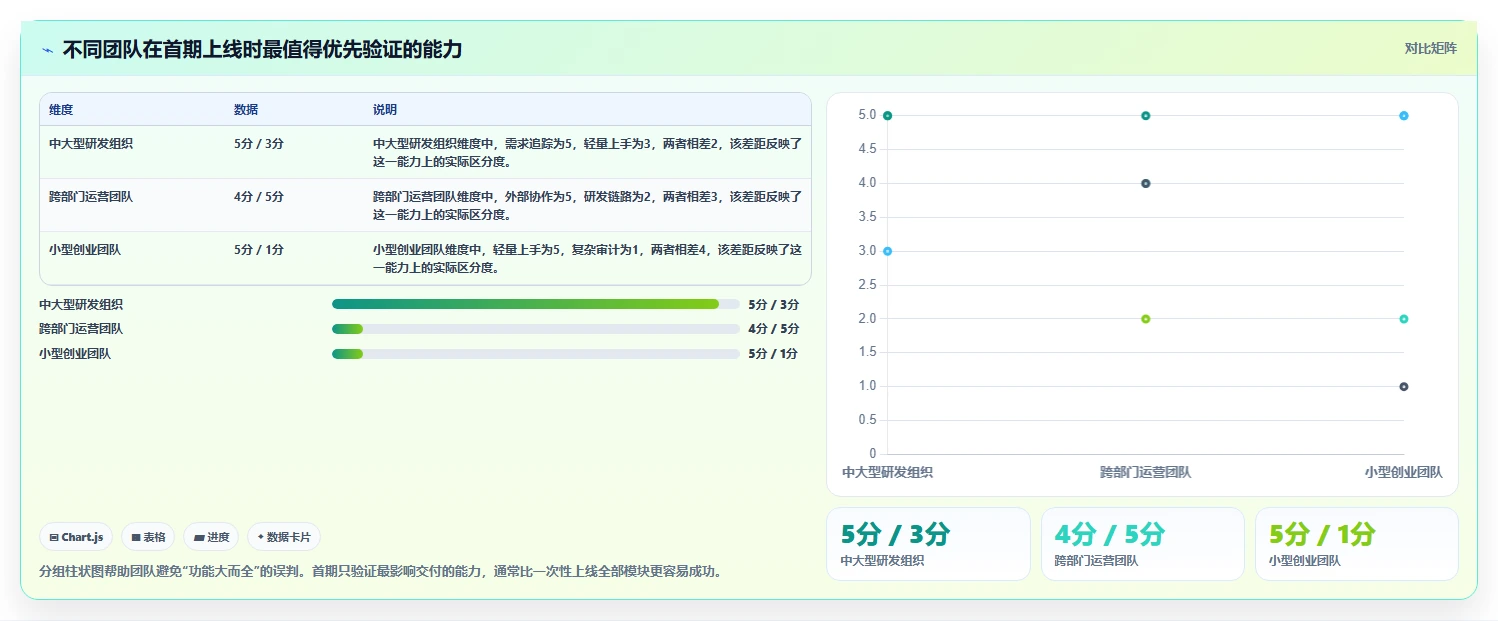Image resolution: width=1498 pixels, height=621 pixels.
Task: Click the 中大型研发组织 progress bar
Action: click(536, 304)
